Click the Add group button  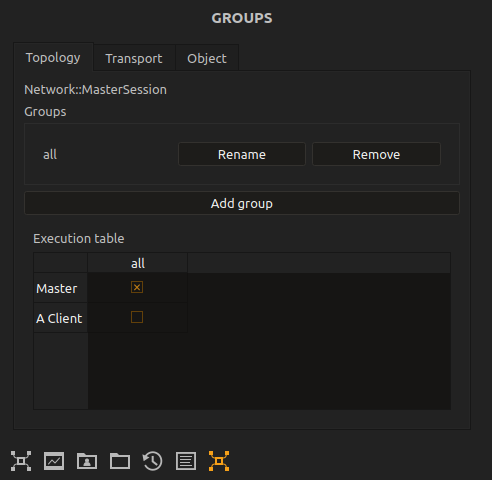(x=242, y=203)
